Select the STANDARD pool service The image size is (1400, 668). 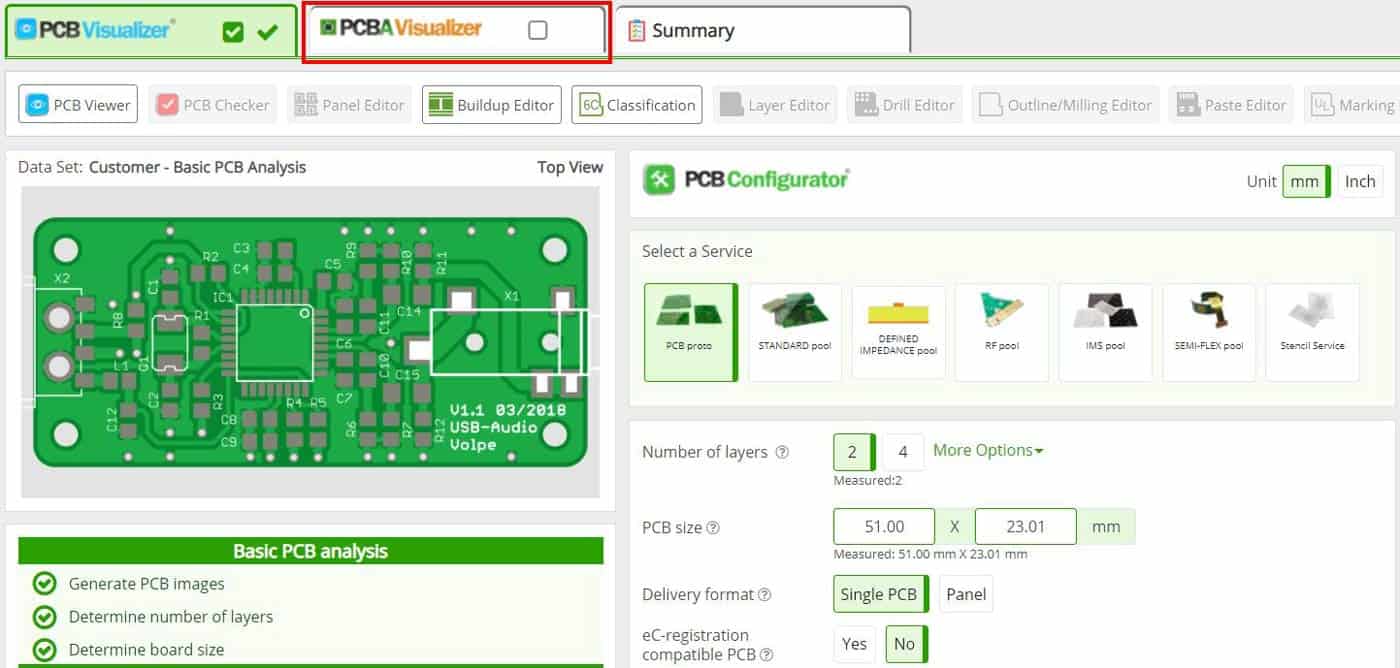click(x=795, y=332)
